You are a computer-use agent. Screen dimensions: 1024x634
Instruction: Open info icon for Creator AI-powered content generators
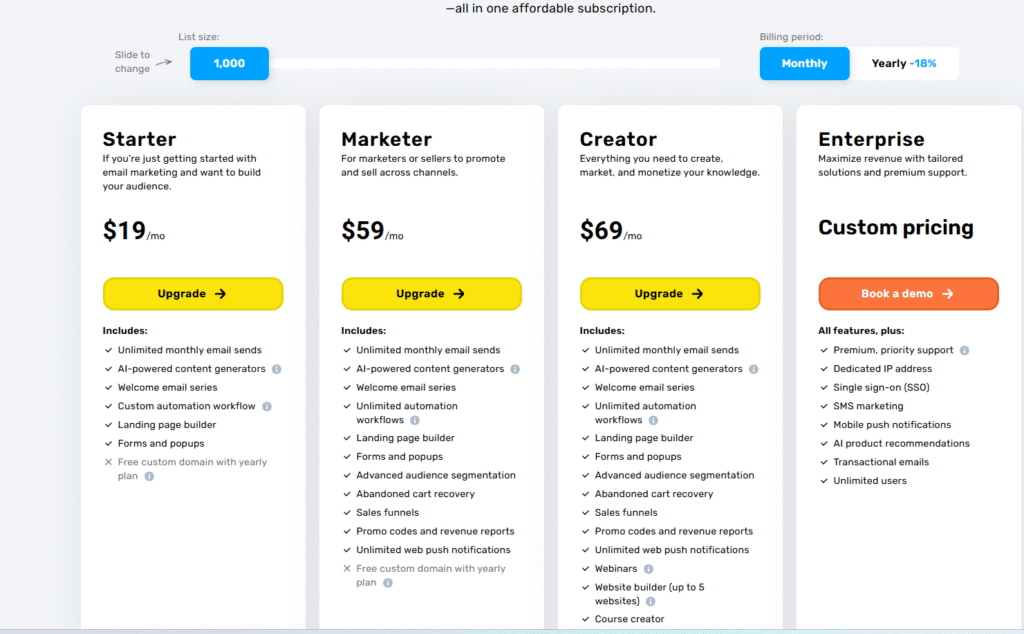[754, 369]
